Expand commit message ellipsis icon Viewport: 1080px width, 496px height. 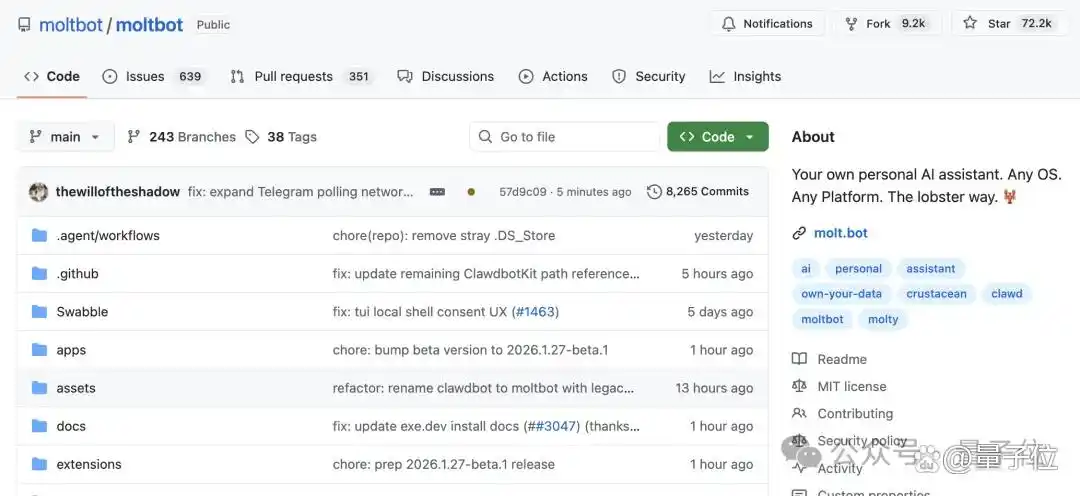[437, 192]
